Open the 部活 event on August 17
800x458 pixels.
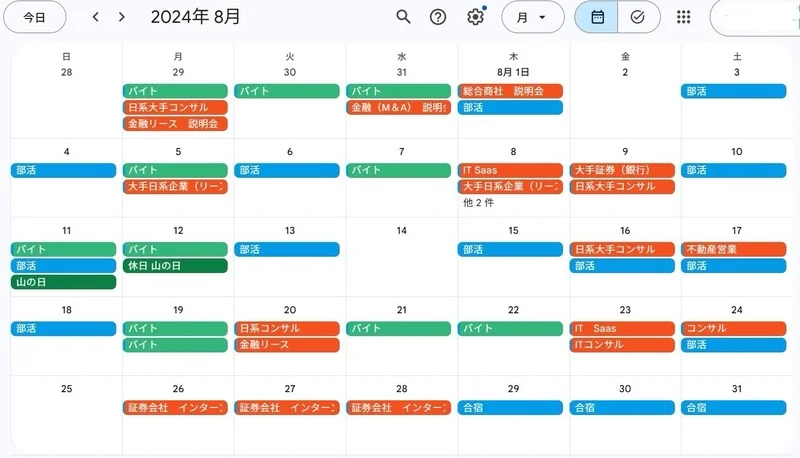click(734, 265)
